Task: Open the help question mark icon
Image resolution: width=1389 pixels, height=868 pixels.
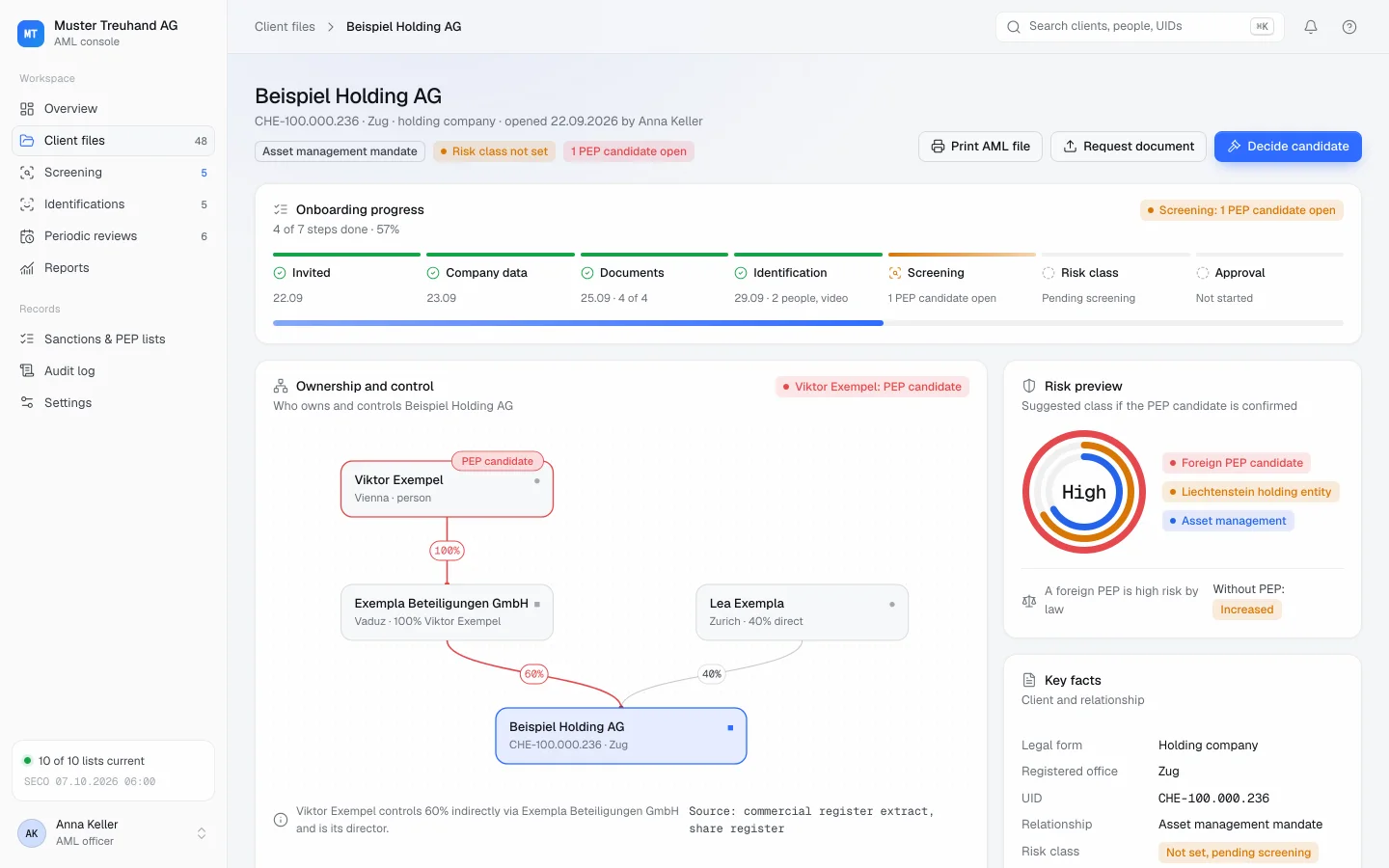Action: [x=1349, y=27]
